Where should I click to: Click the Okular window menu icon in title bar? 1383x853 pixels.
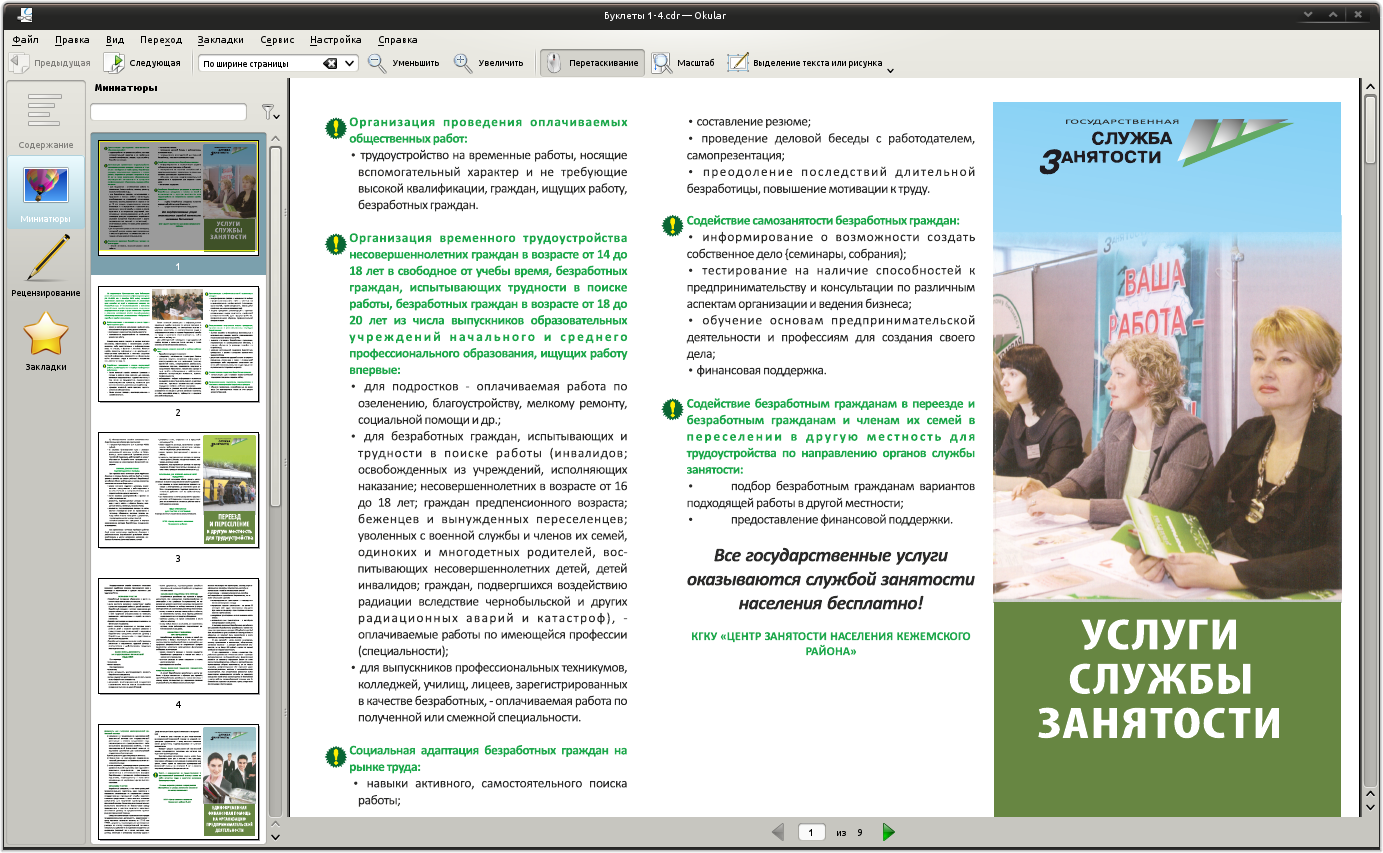pyautogui.click(x=23, y=14)
